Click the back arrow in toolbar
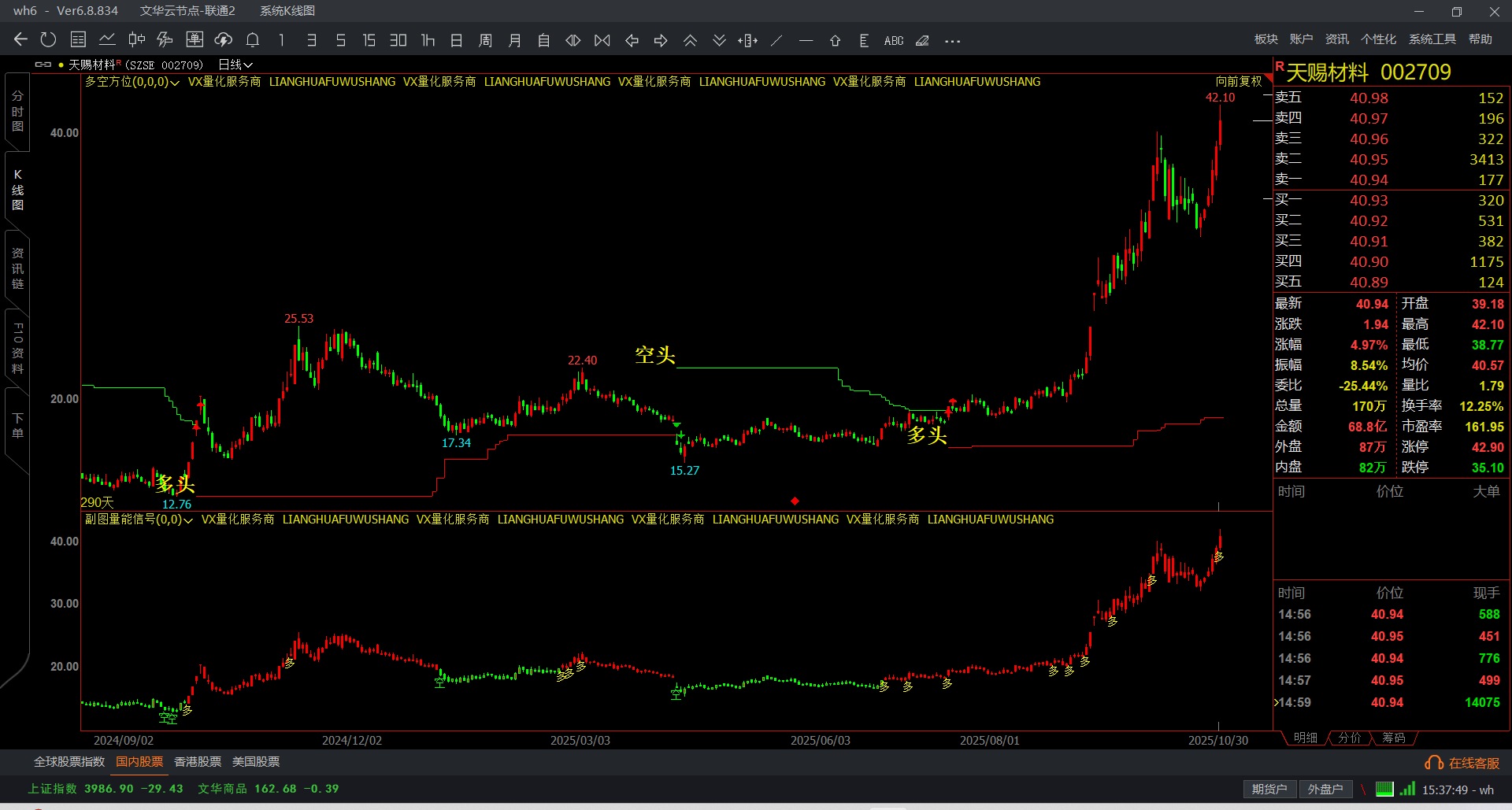1512x810 pixels. [x=20, y=40]
